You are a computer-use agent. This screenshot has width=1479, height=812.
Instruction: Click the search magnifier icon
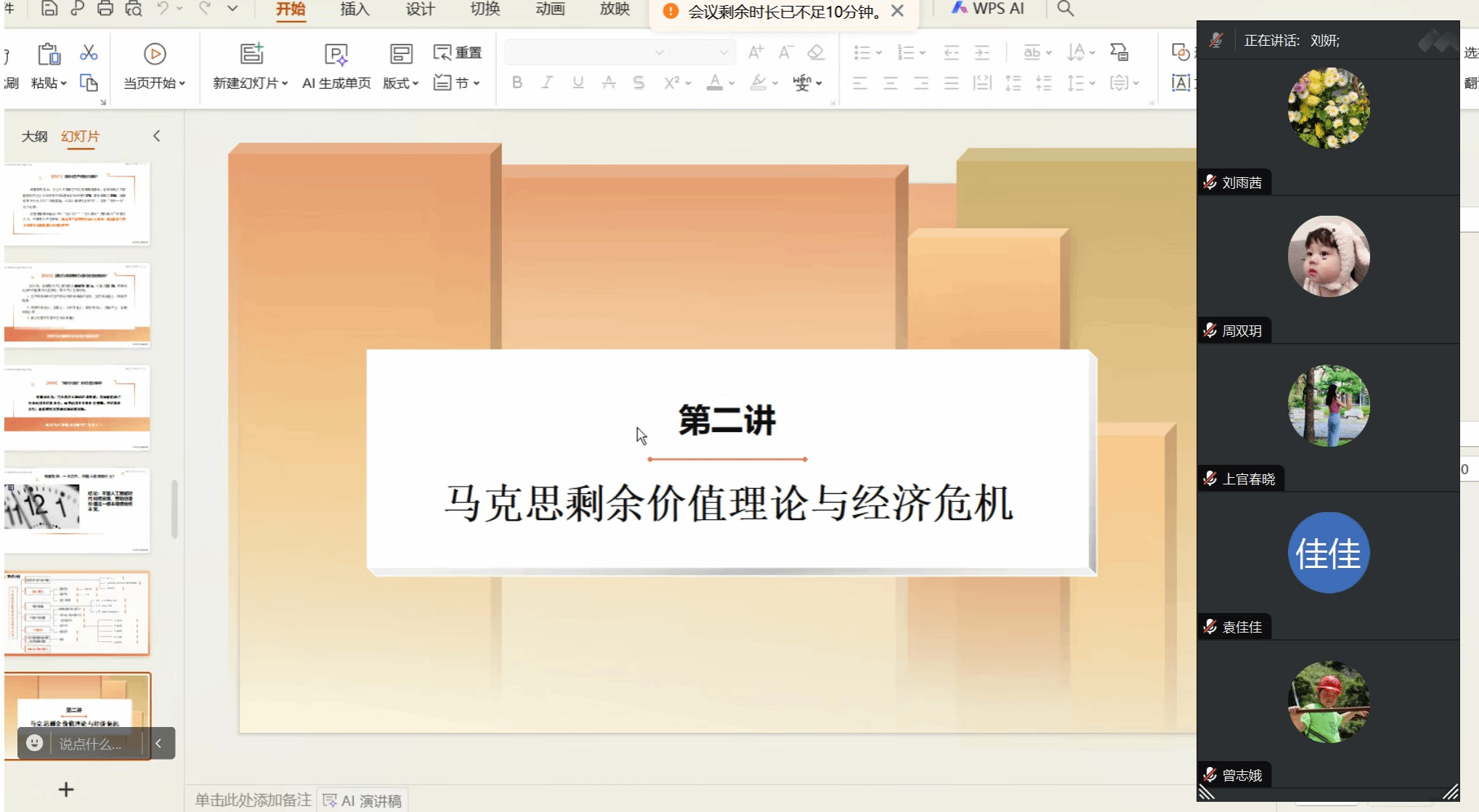pyautogui.click(x=1065, y=9)
